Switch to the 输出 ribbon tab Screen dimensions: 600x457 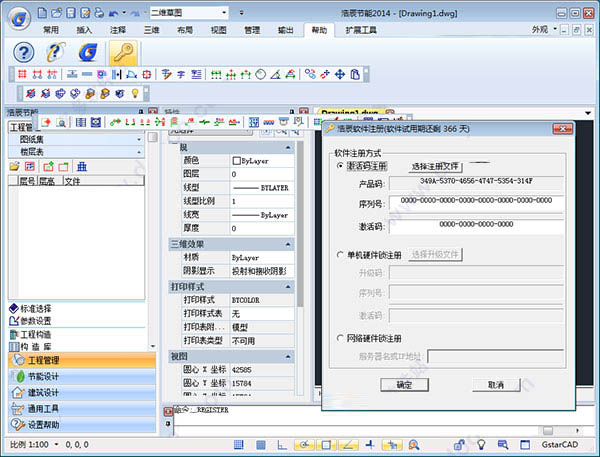pos(285,30)
